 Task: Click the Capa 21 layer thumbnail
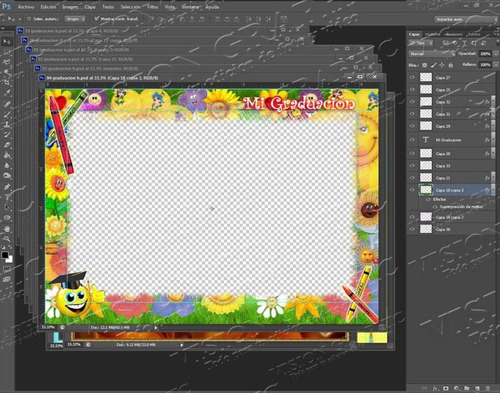(x=426, y=178)
